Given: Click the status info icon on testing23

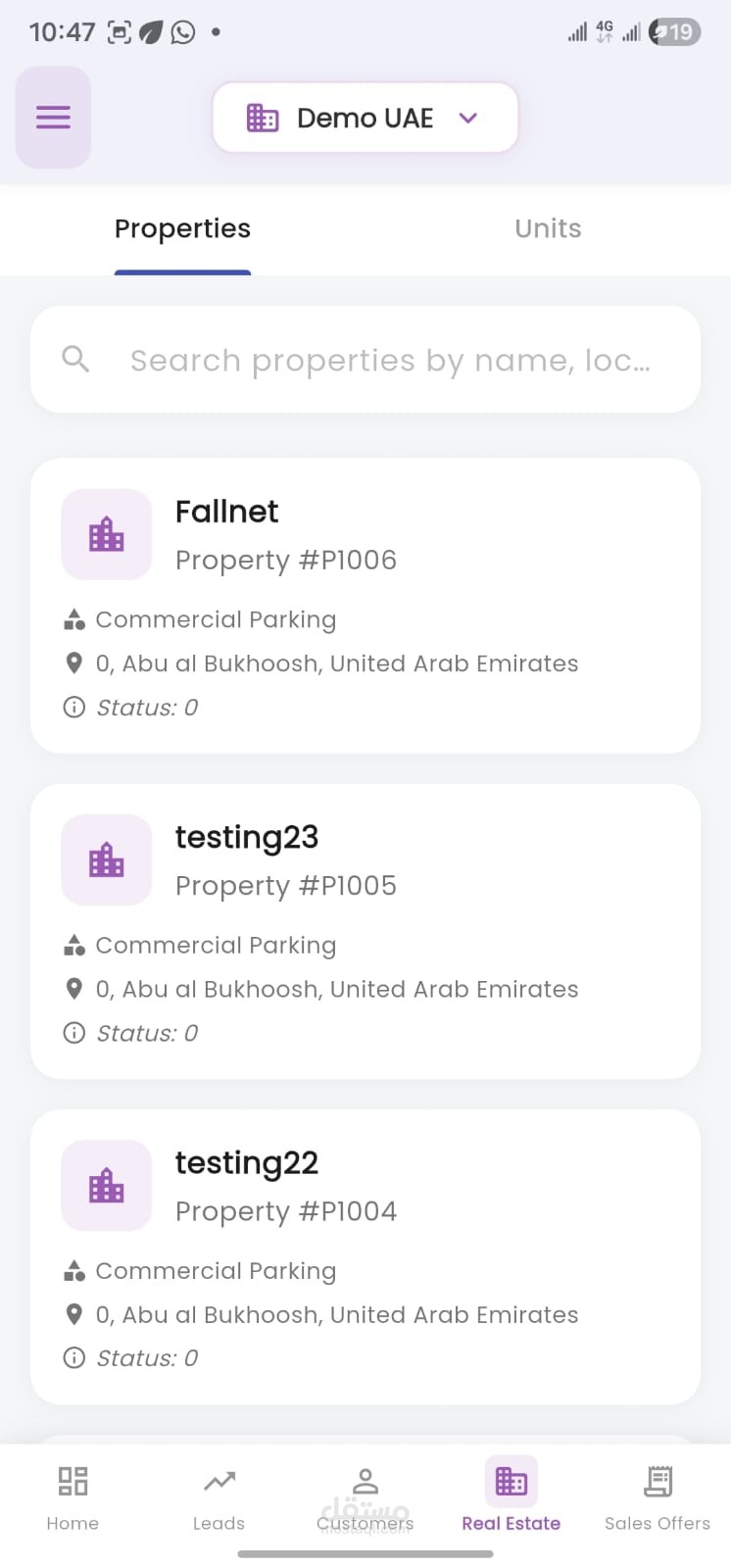Looking at the screenshot, I should click(73, 1033).
